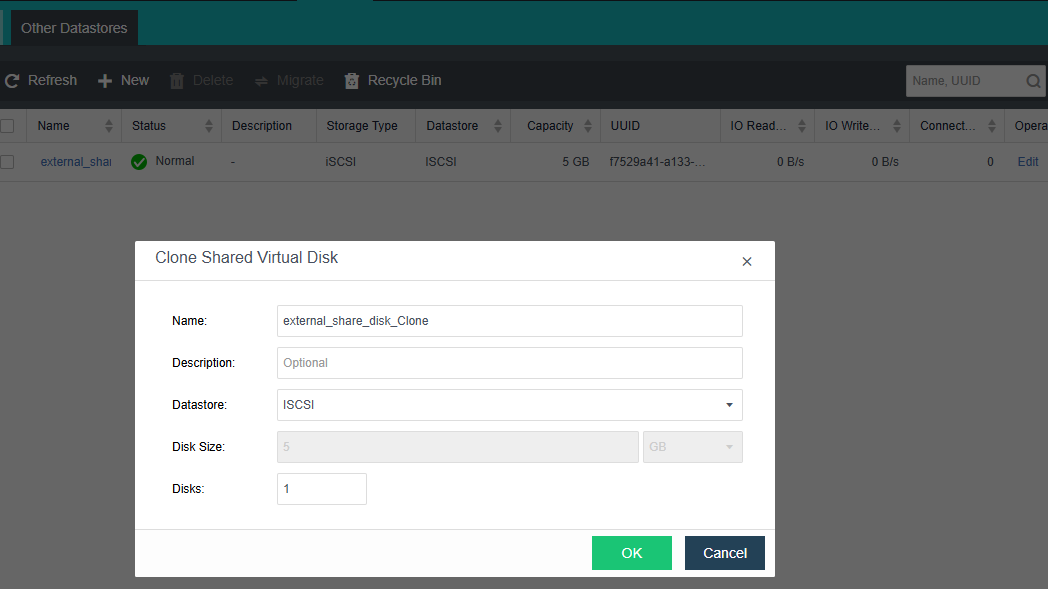This screenshot has width=1048, height=589.
Task: Expand the Datastore ISCSI dropdown
Action: click(x=728, y=405)
